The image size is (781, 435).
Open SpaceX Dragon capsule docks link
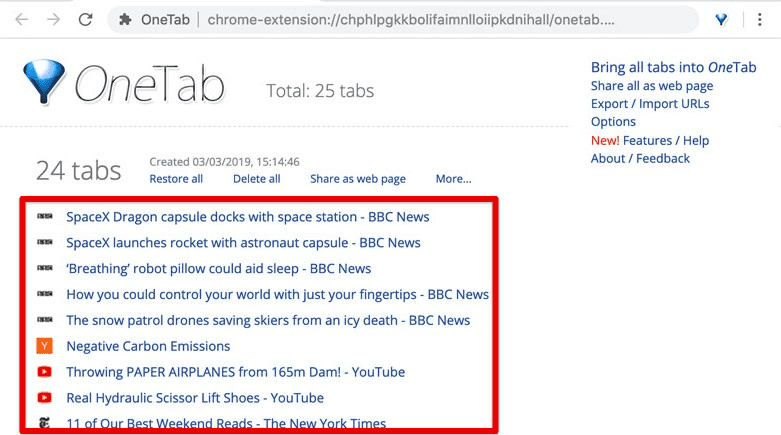[248, 217]
